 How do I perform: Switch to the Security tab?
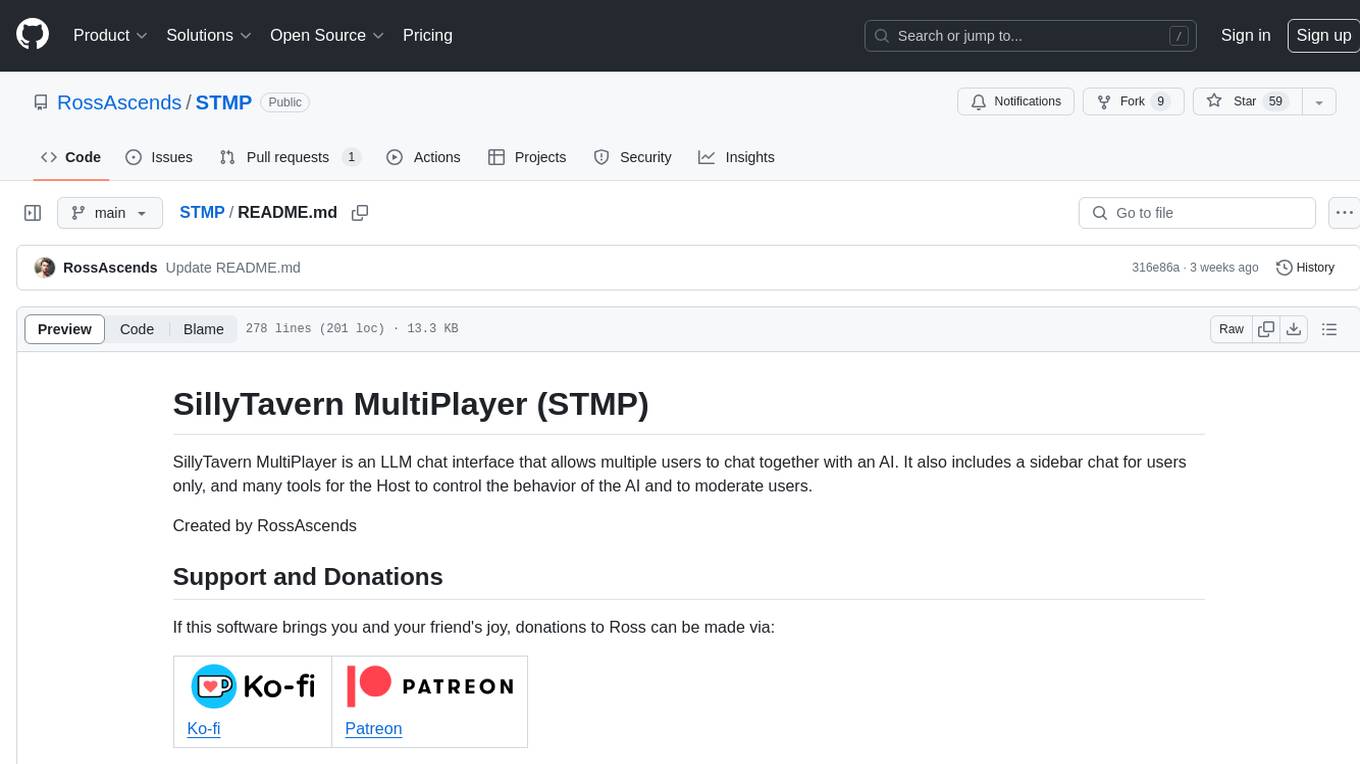632,157
